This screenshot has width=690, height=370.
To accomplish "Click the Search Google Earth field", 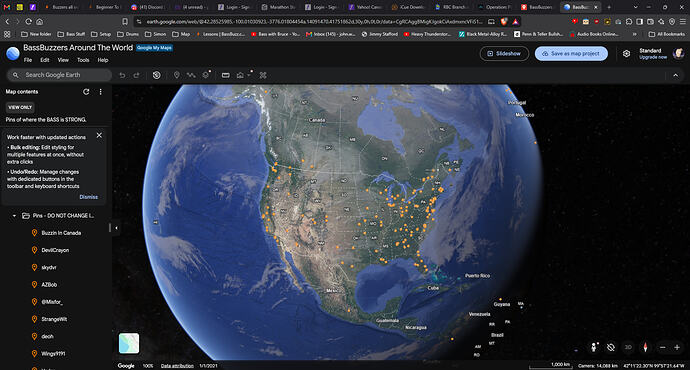I will coord(59,75).
